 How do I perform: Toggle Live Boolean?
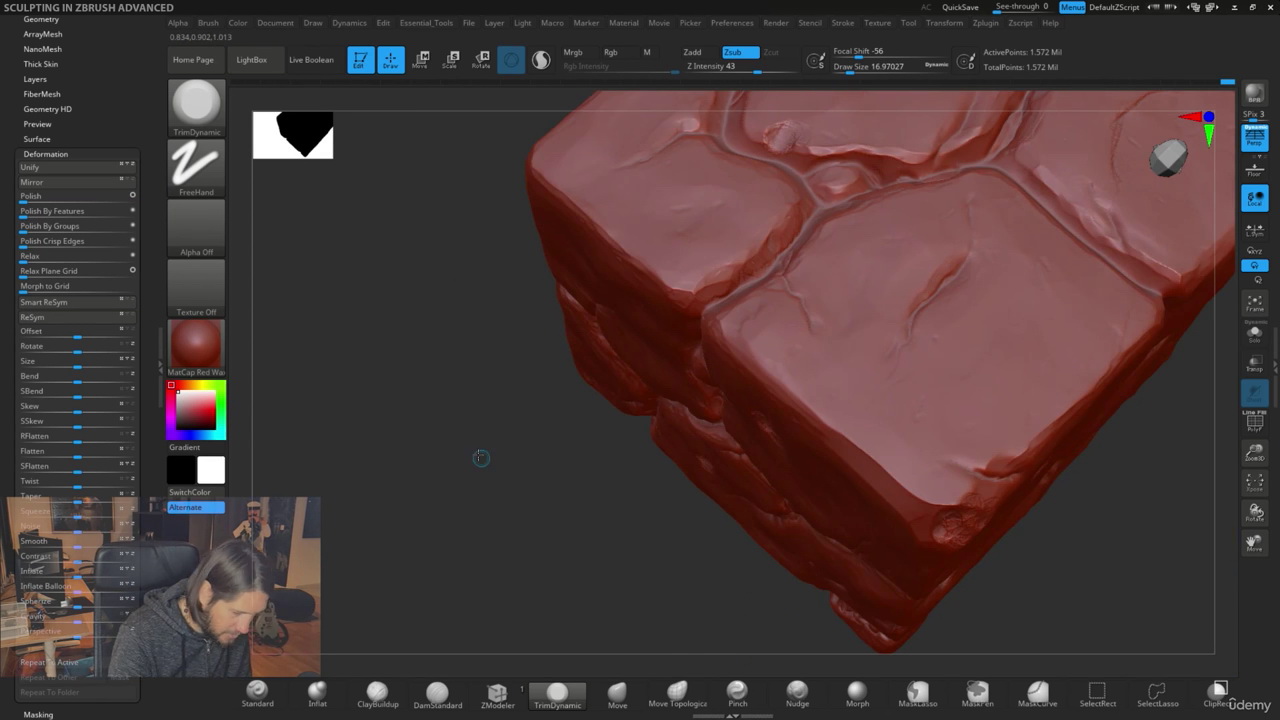(311, 59)
